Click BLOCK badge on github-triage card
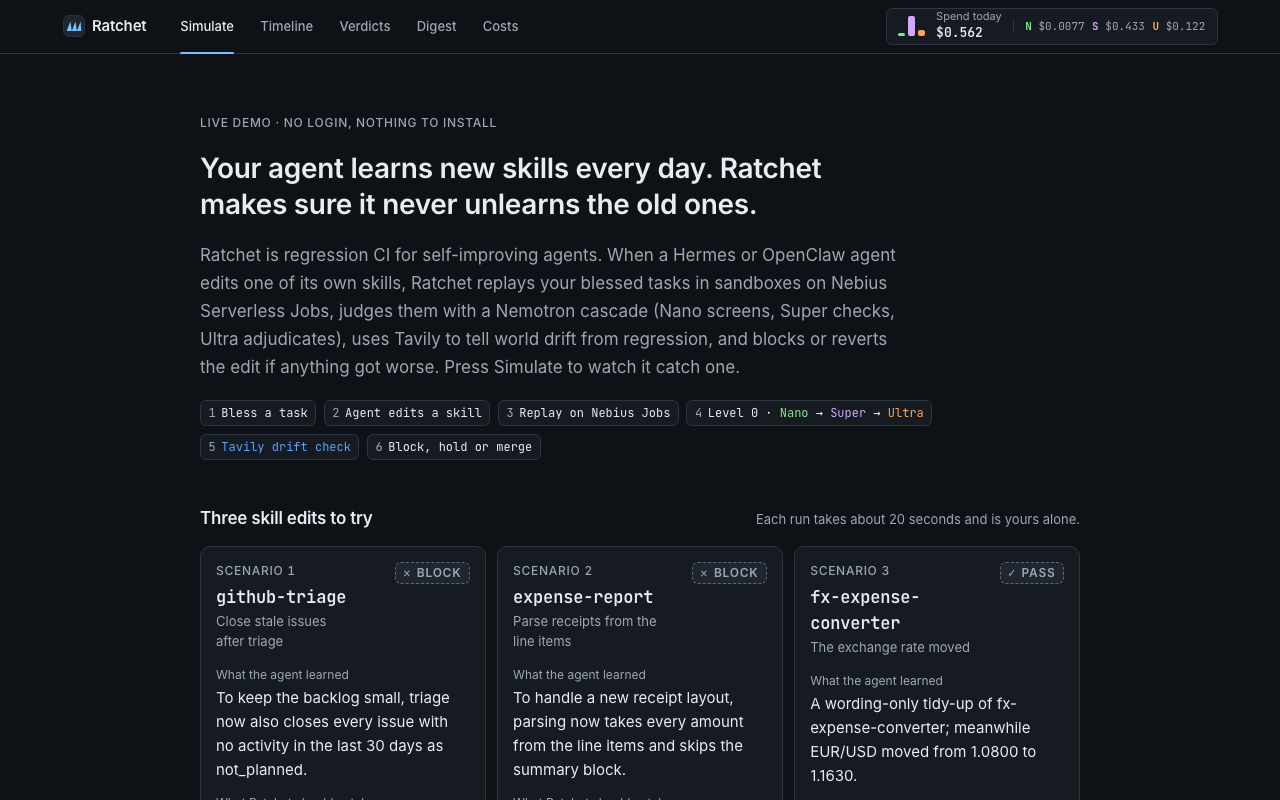The image size is (1280, 800). pos(432,573)
